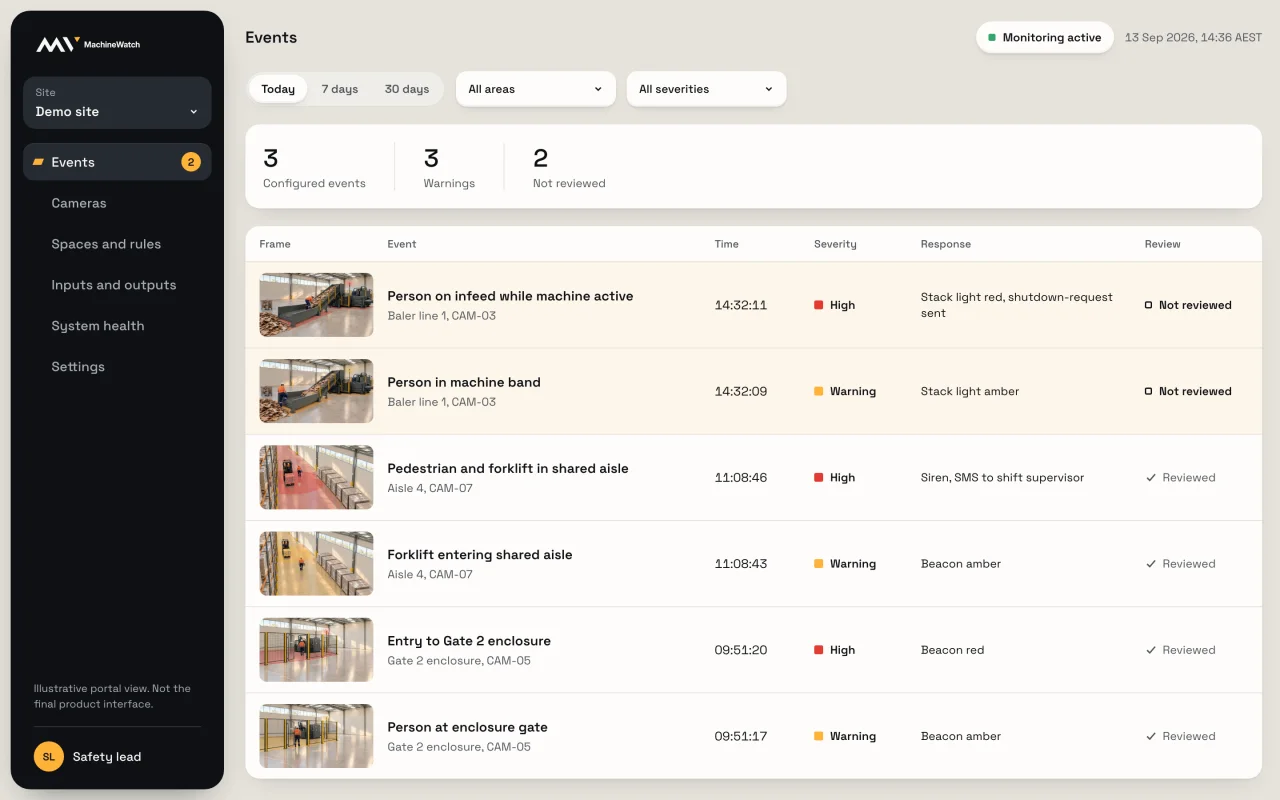Open Spaces and rules

tap(117, 244)
